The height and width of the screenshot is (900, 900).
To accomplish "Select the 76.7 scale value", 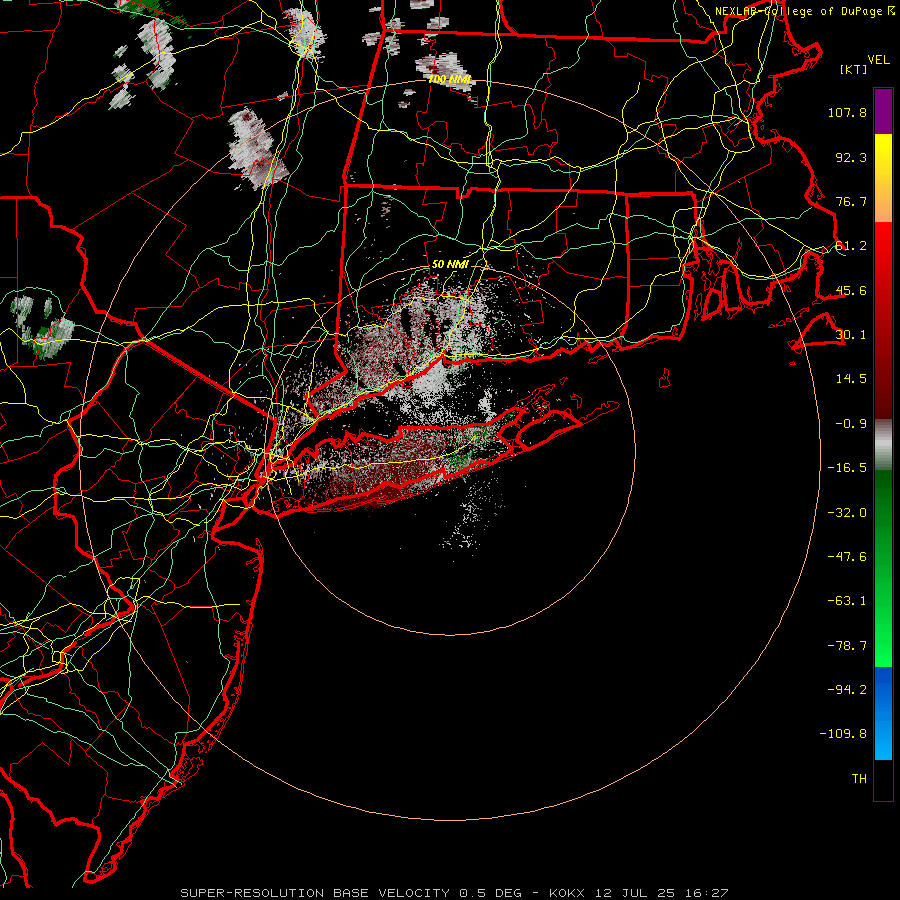I will click(x=851, y=201).
